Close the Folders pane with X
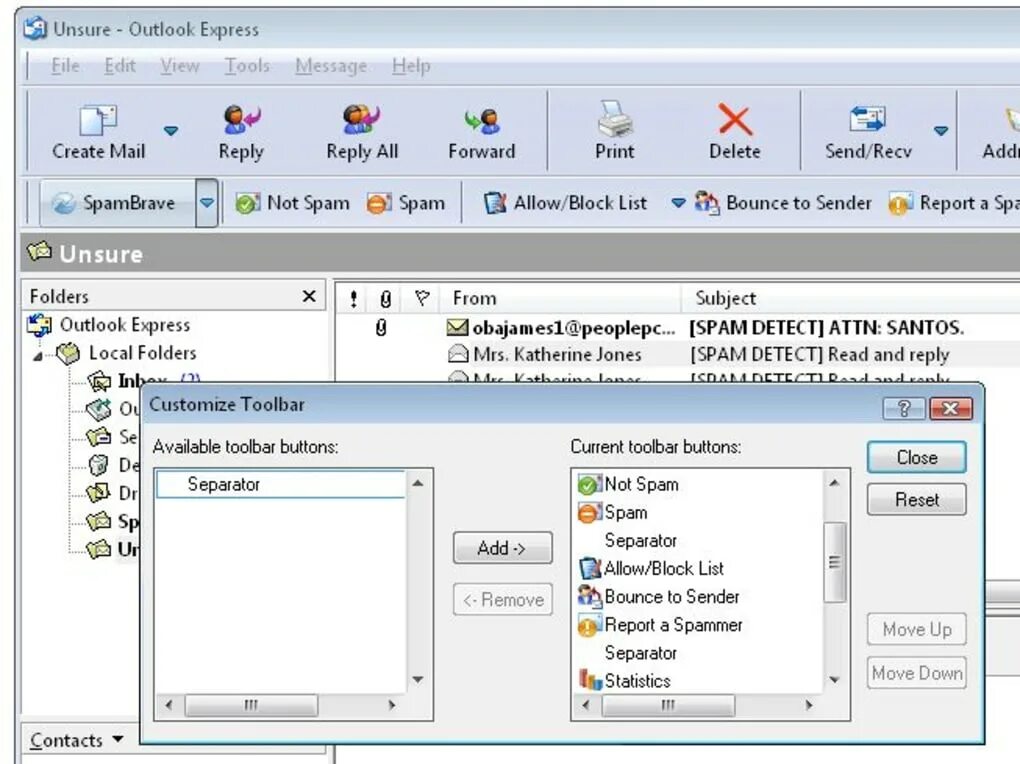 coord(309,297)
